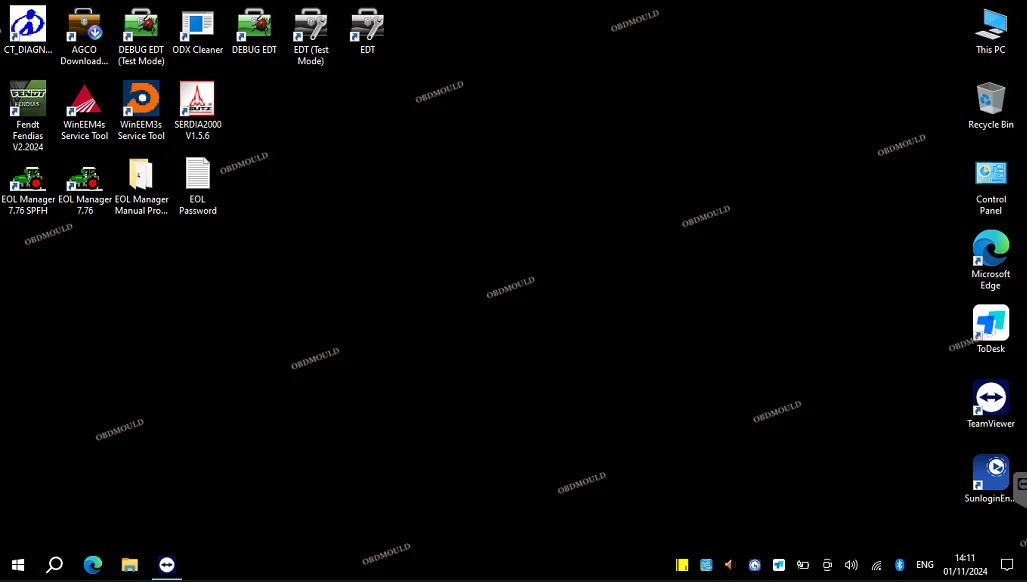Launch the TeamViewer desktop shortcut

[x=990, y=399]
